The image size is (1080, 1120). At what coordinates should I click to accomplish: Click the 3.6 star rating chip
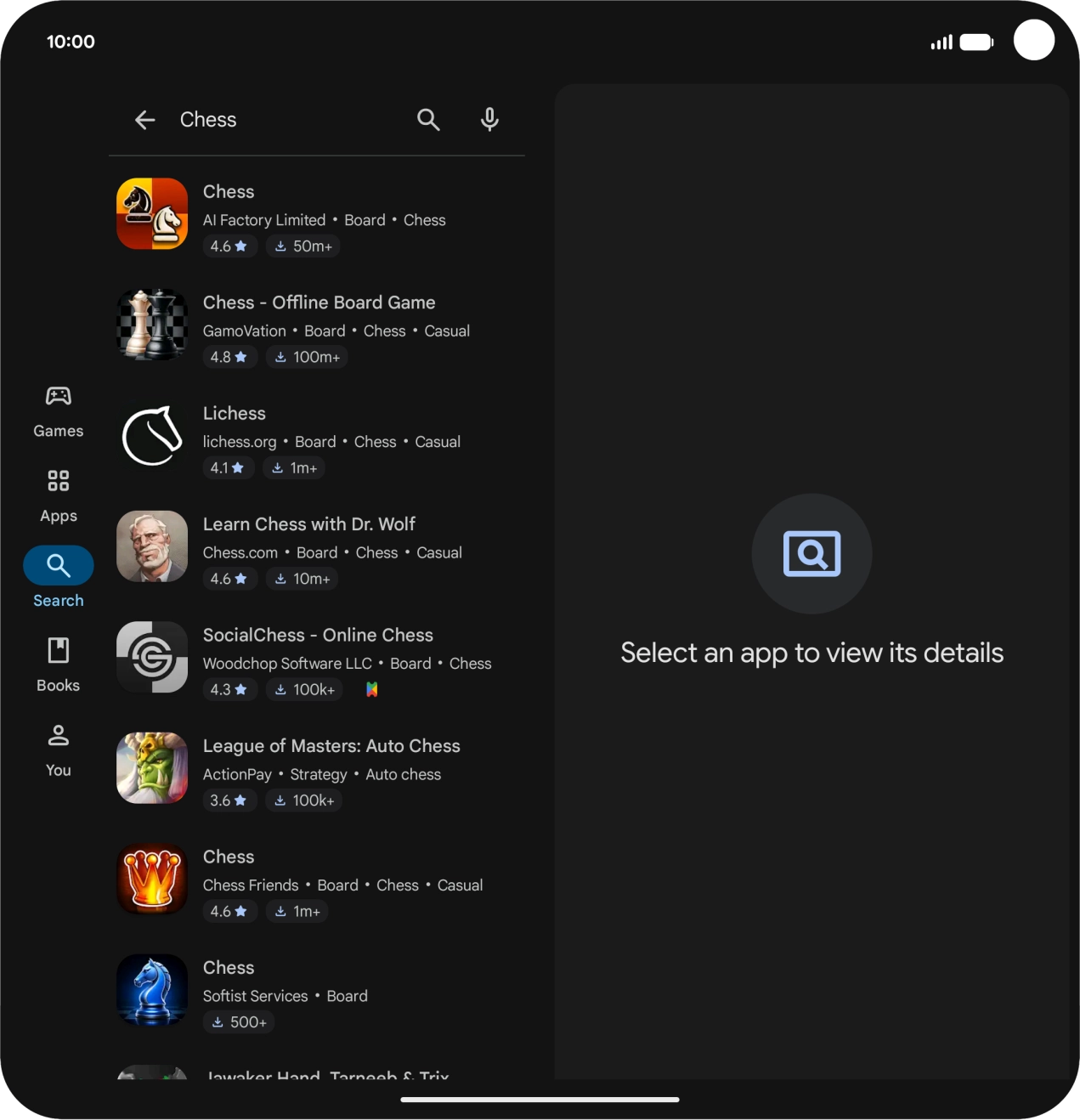click(229, 800)
